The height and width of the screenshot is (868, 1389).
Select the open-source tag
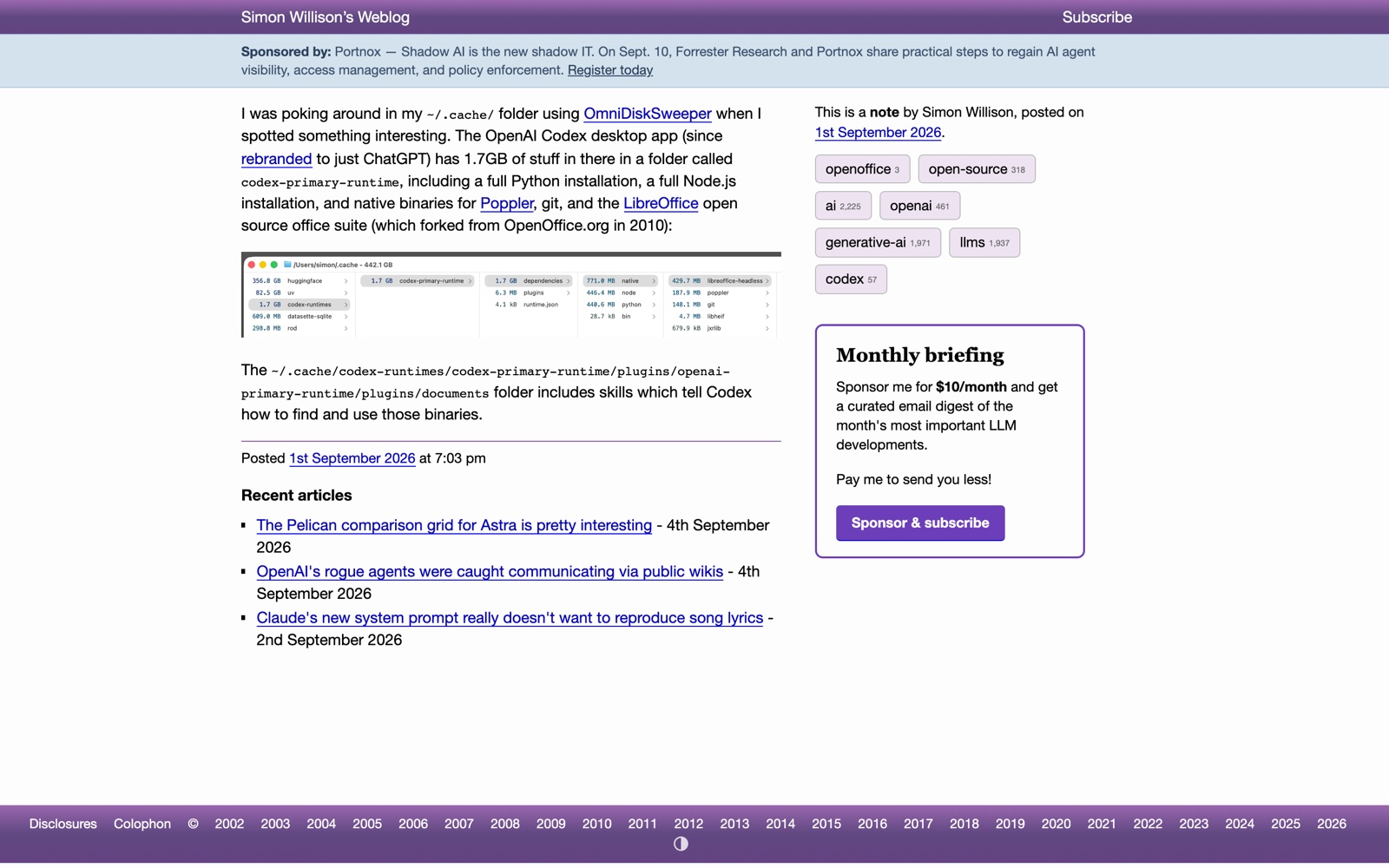coord(977,169)
